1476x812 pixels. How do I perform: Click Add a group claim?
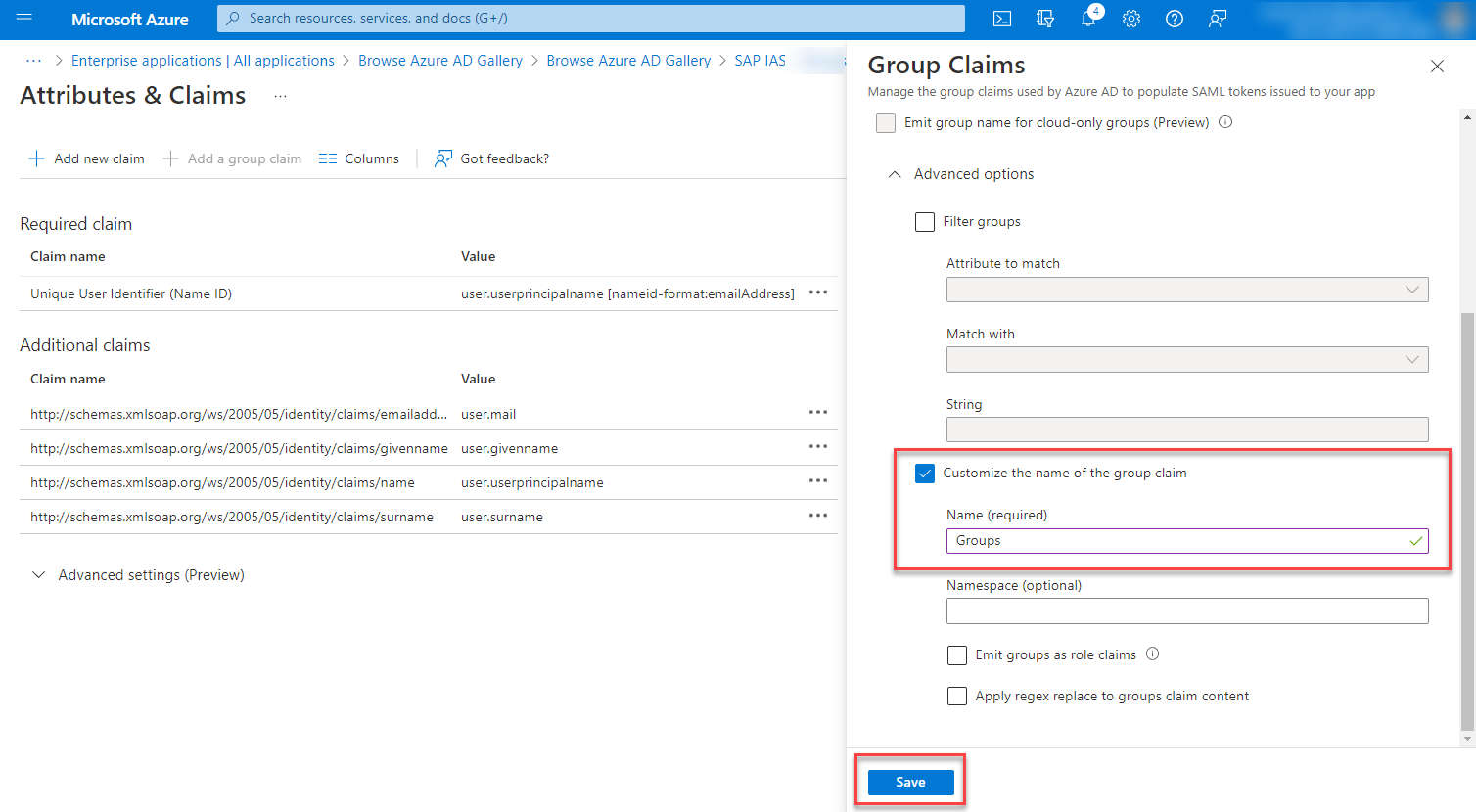[232, 158]
